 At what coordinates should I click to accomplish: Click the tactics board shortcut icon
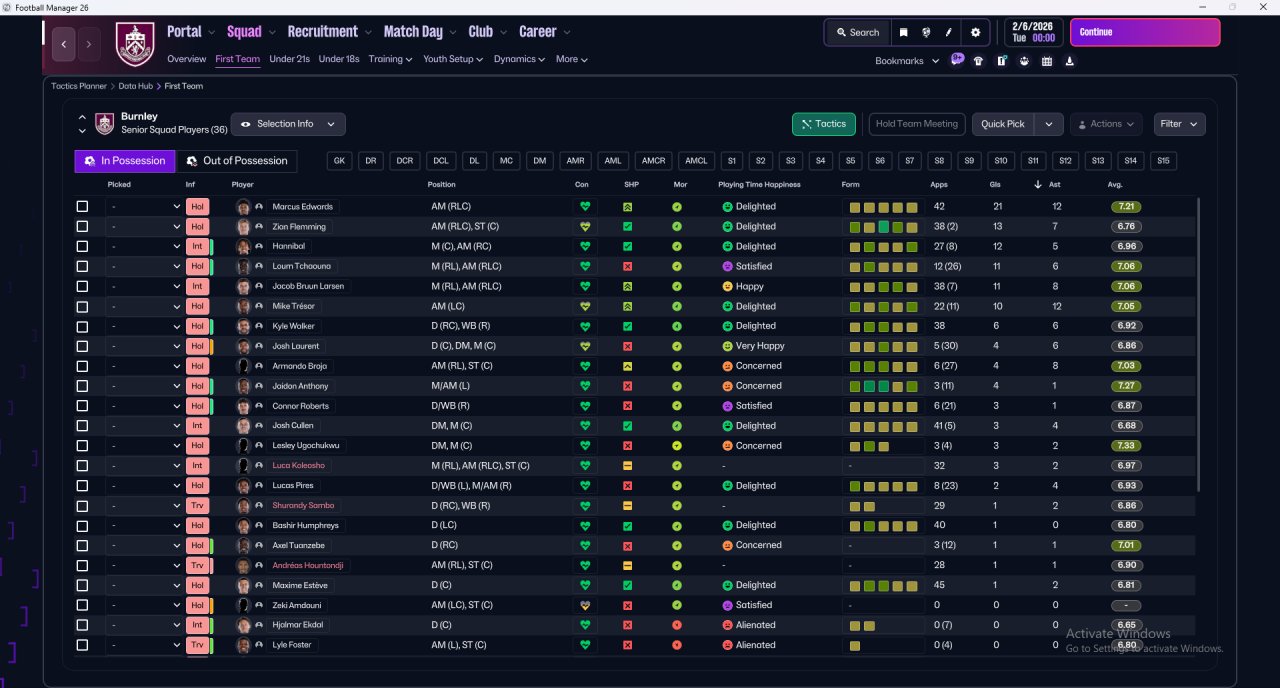pyautogui.click(x=1002, y=61)
